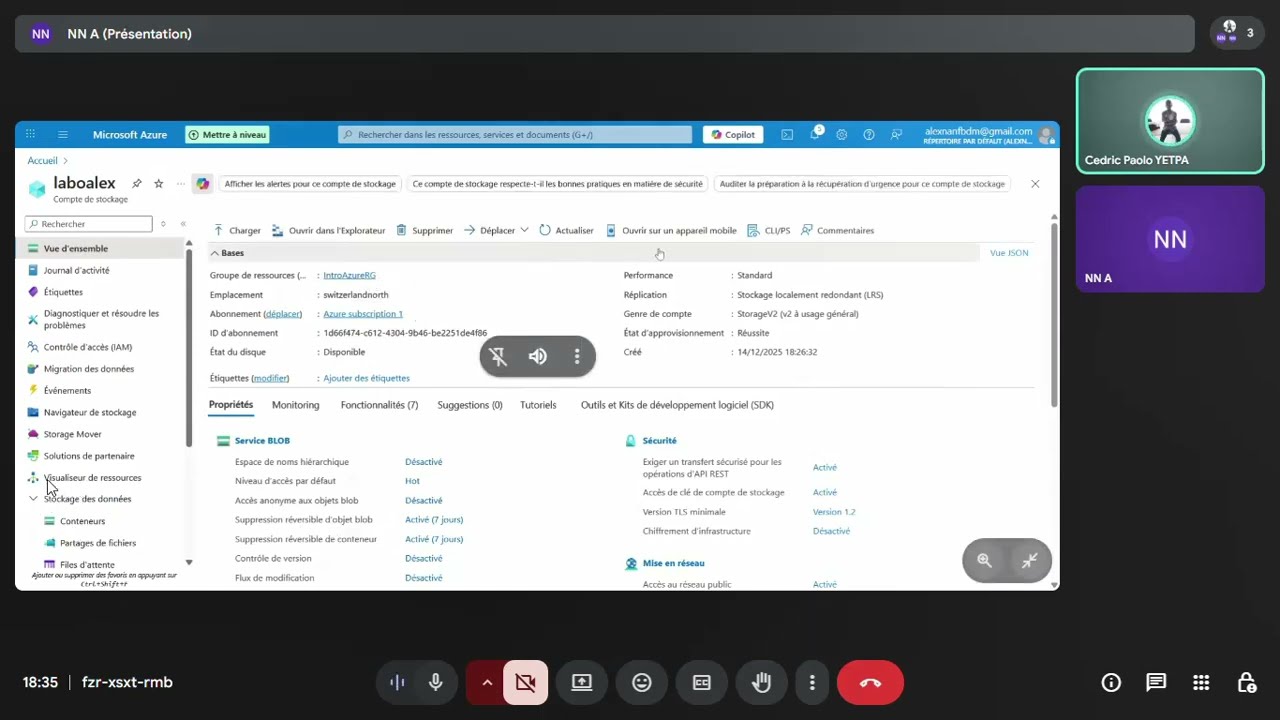Viewport: 1280px width, 720px height.
Task: Open more options ellipsis next to laboalex
Action: tap(181, 184)
